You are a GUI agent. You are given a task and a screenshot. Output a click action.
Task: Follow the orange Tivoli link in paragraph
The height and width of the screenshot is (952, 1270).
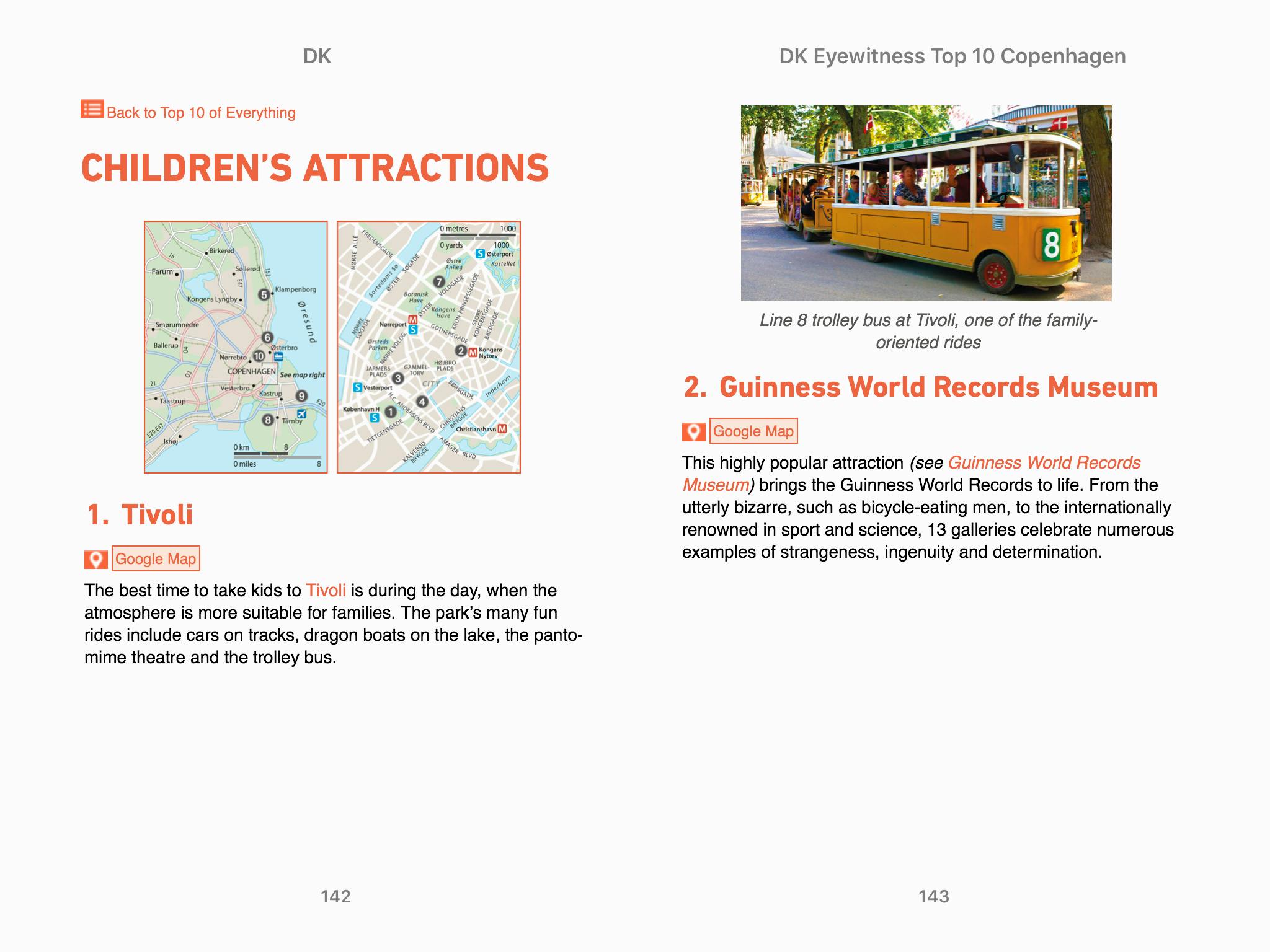coord(326,590)
